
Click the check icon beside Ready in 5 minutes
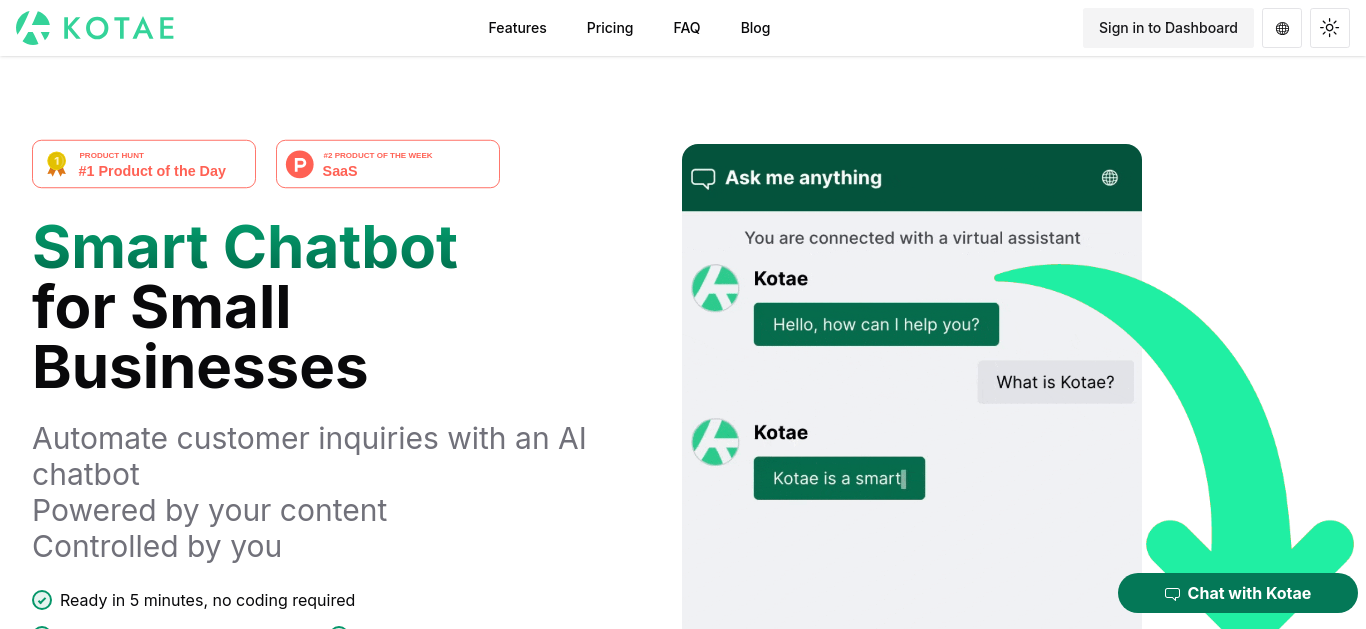[x=42, y=600]
